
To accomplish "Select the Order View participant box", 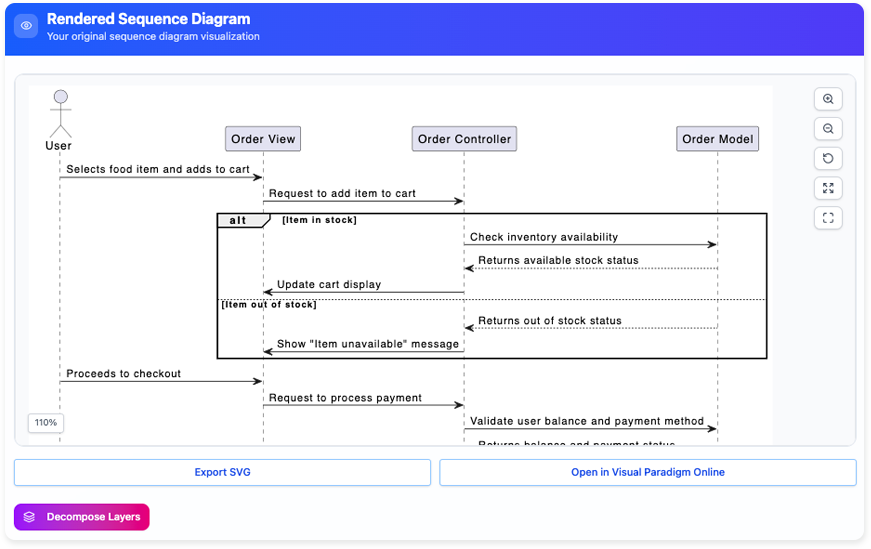I will tap(263, 139).
